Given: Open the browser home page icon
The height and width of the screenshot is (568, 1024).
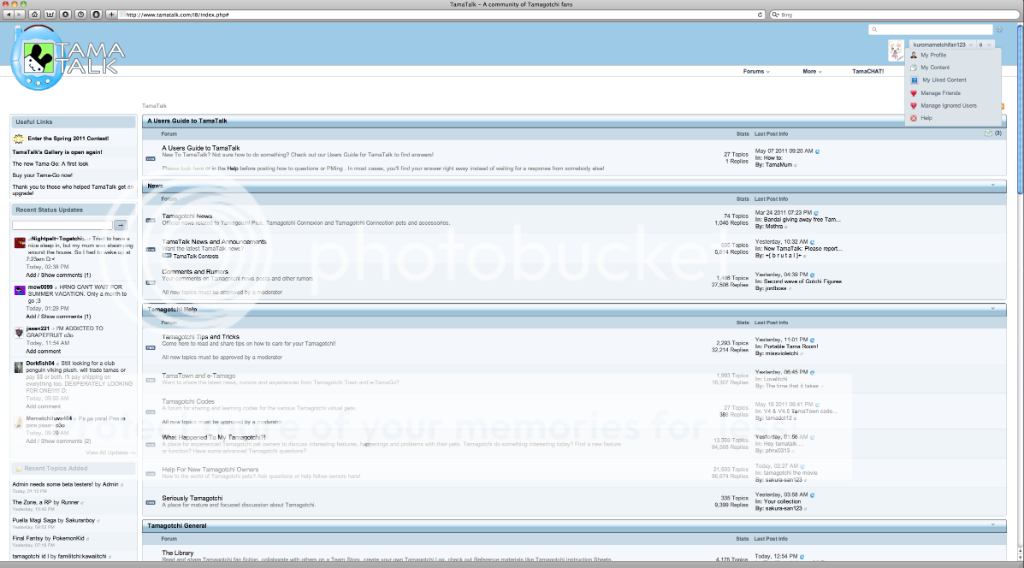Looking at the screenshot, I should (x=34, y=14).
